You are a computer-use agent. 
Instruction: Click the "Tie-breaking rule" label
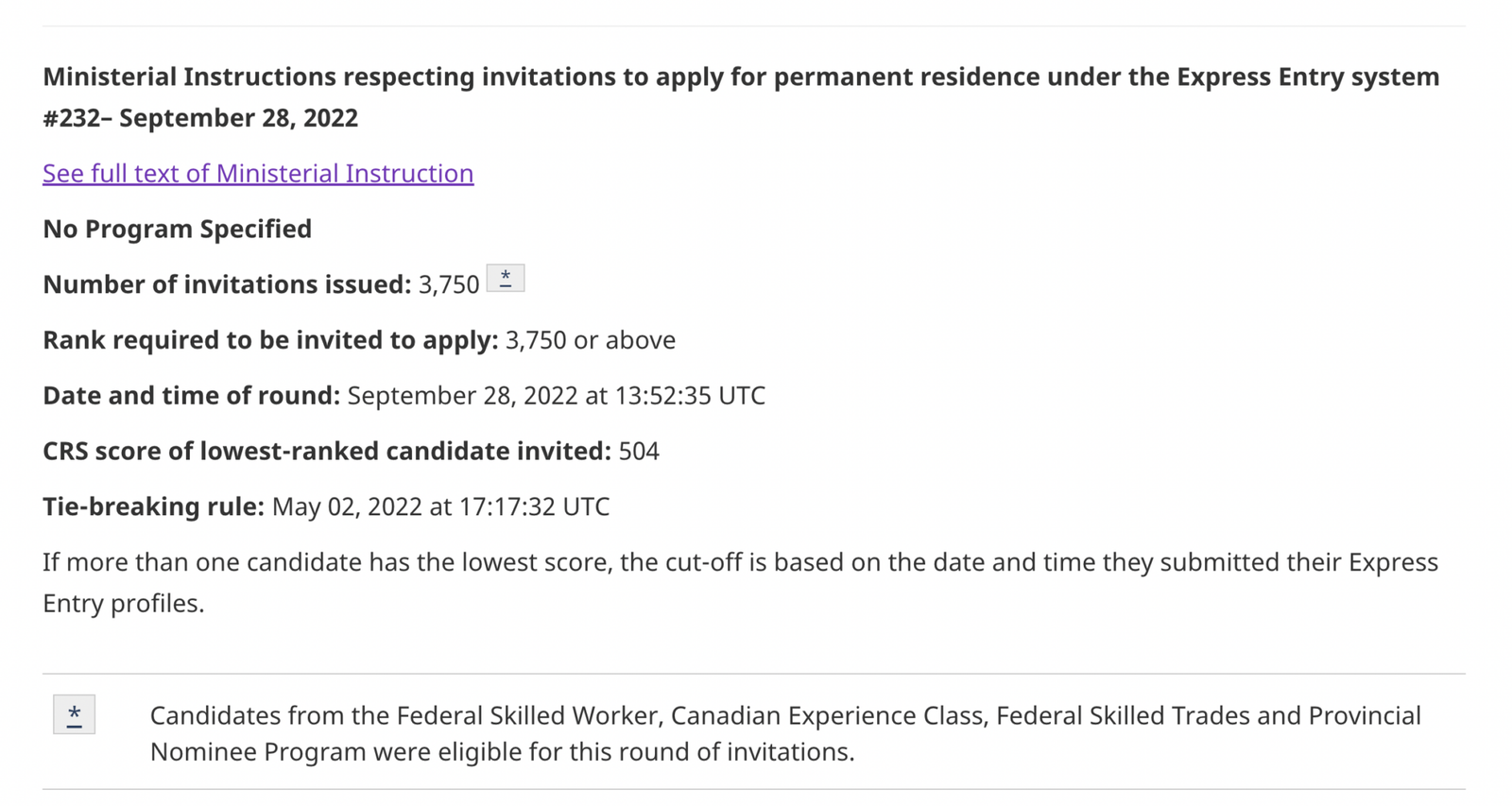pyautogui.click(x=153, y=506)
